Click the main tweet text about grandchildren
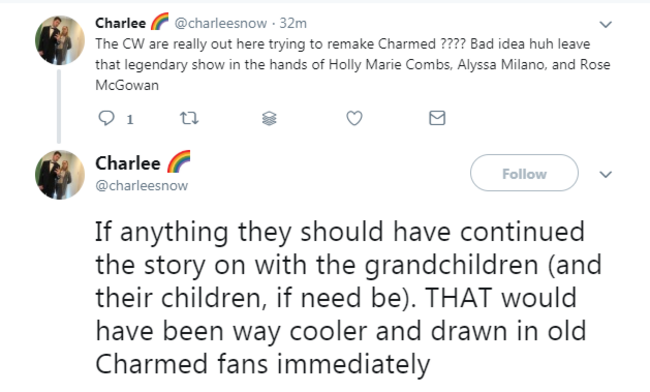Image resolution: width=650 pixels, height=392 pixels. (348, 298)
